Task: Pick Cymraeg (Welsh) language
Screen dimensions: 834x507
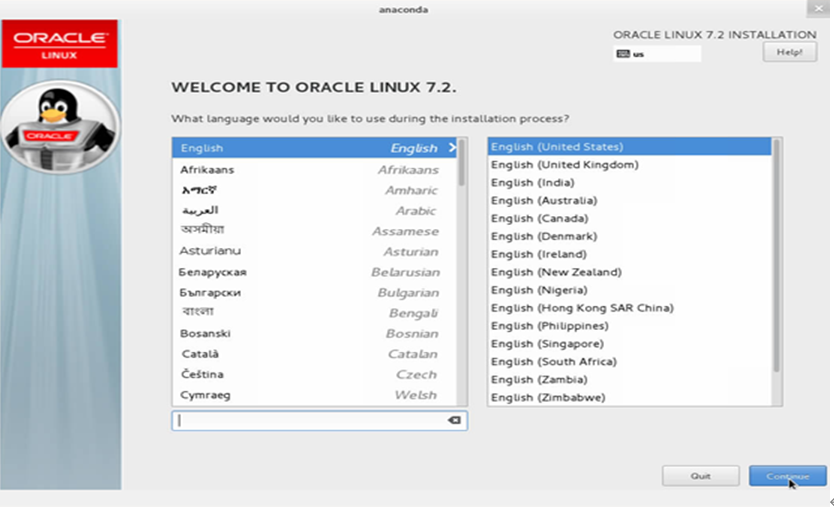Action: point(314,395)
